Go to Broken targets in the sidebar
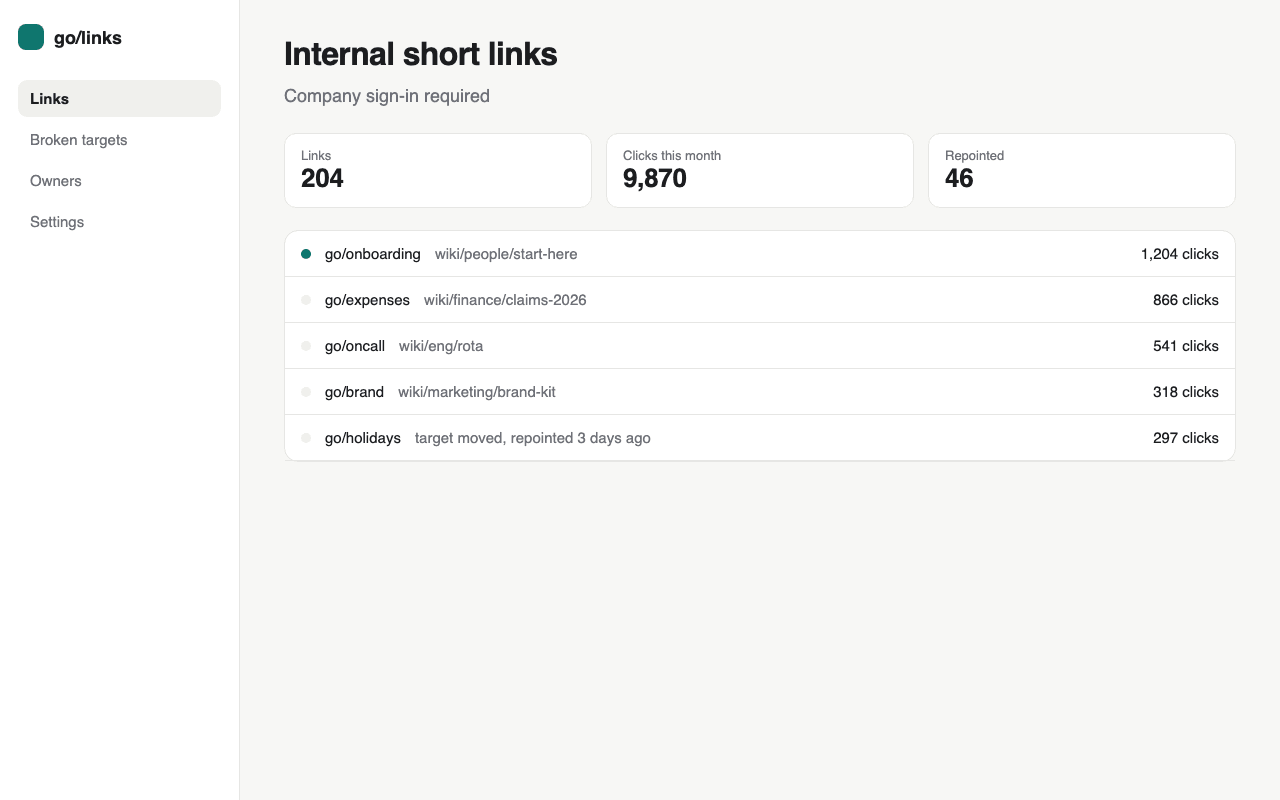1280x800 pixels. [119, 139]
